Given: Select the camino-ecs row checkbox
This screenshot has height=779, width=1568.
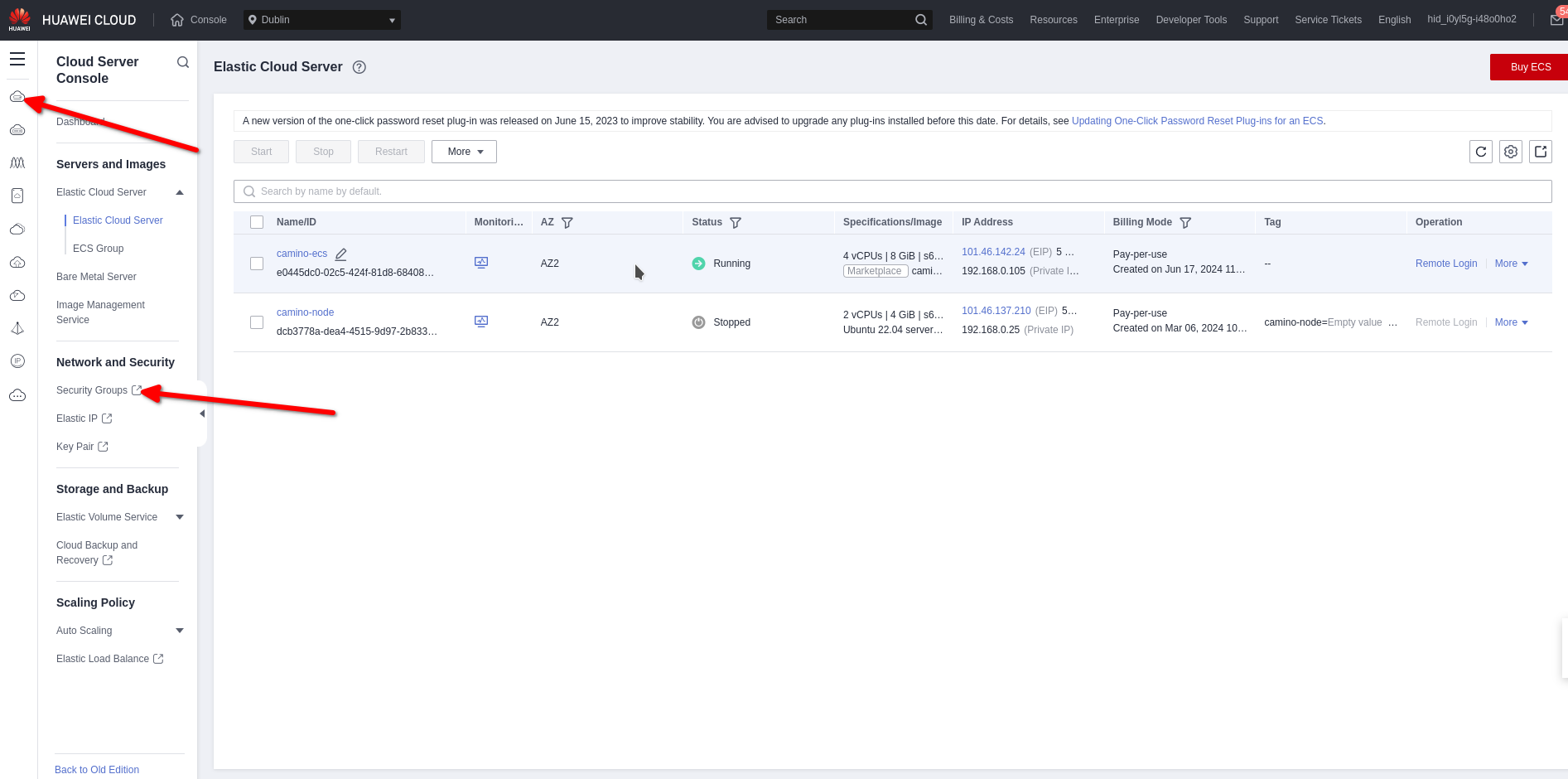Looking at the screenshot, I should (257, 264).
